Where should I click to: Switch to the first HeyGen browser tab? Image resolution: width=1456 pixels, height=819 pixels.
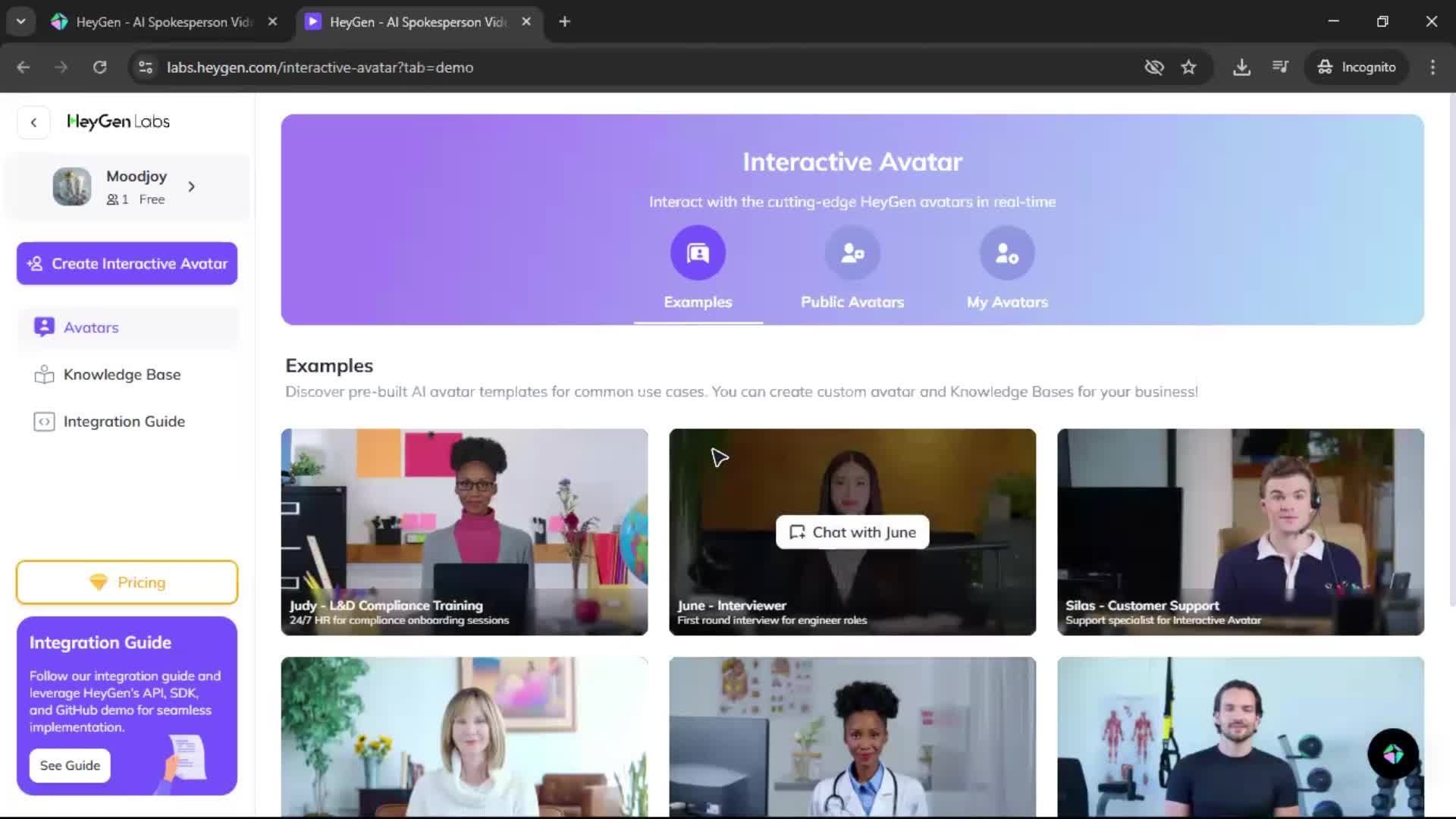[163, 21]
